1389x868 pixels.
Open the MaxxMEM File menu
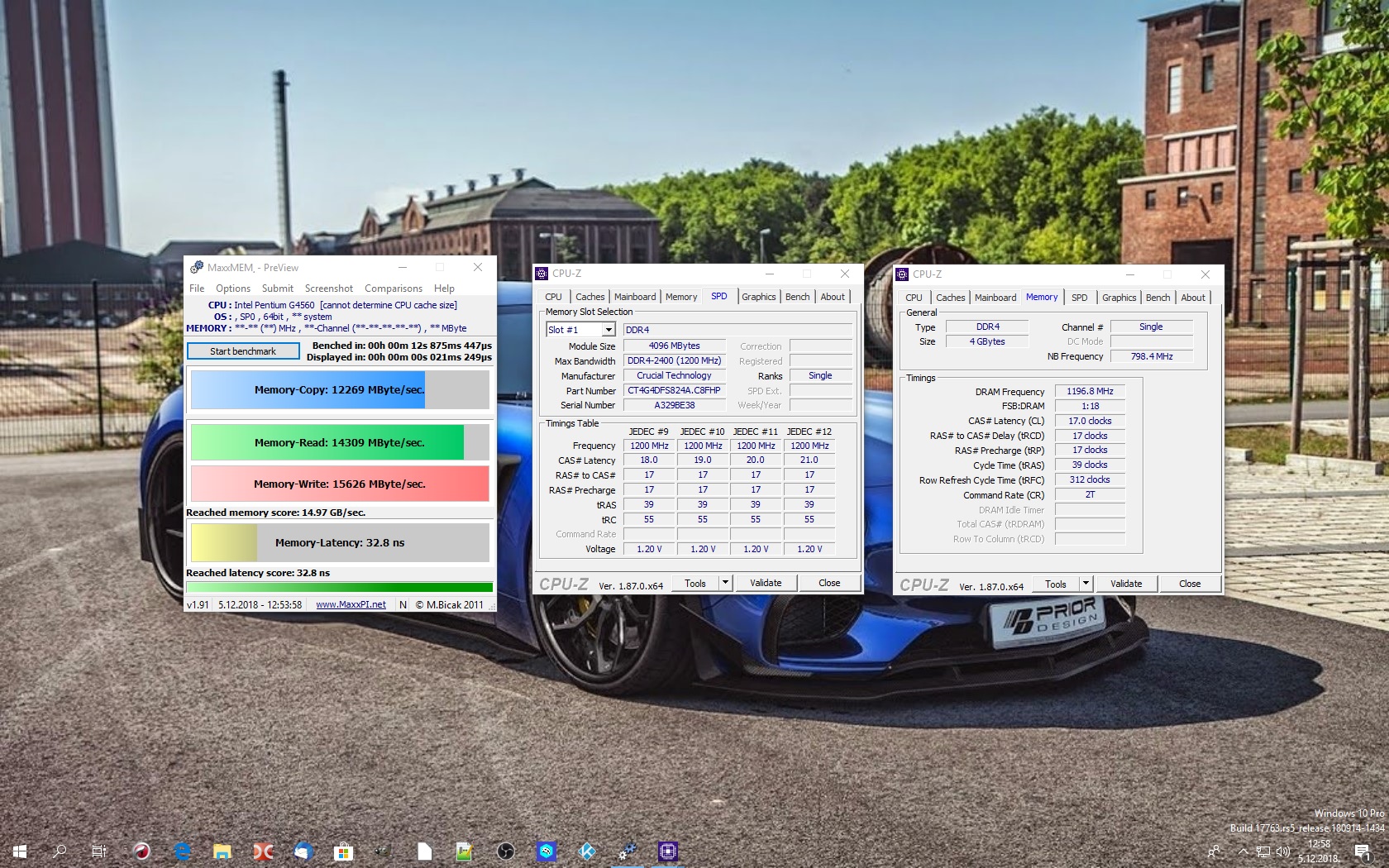[x=197, y=289]
